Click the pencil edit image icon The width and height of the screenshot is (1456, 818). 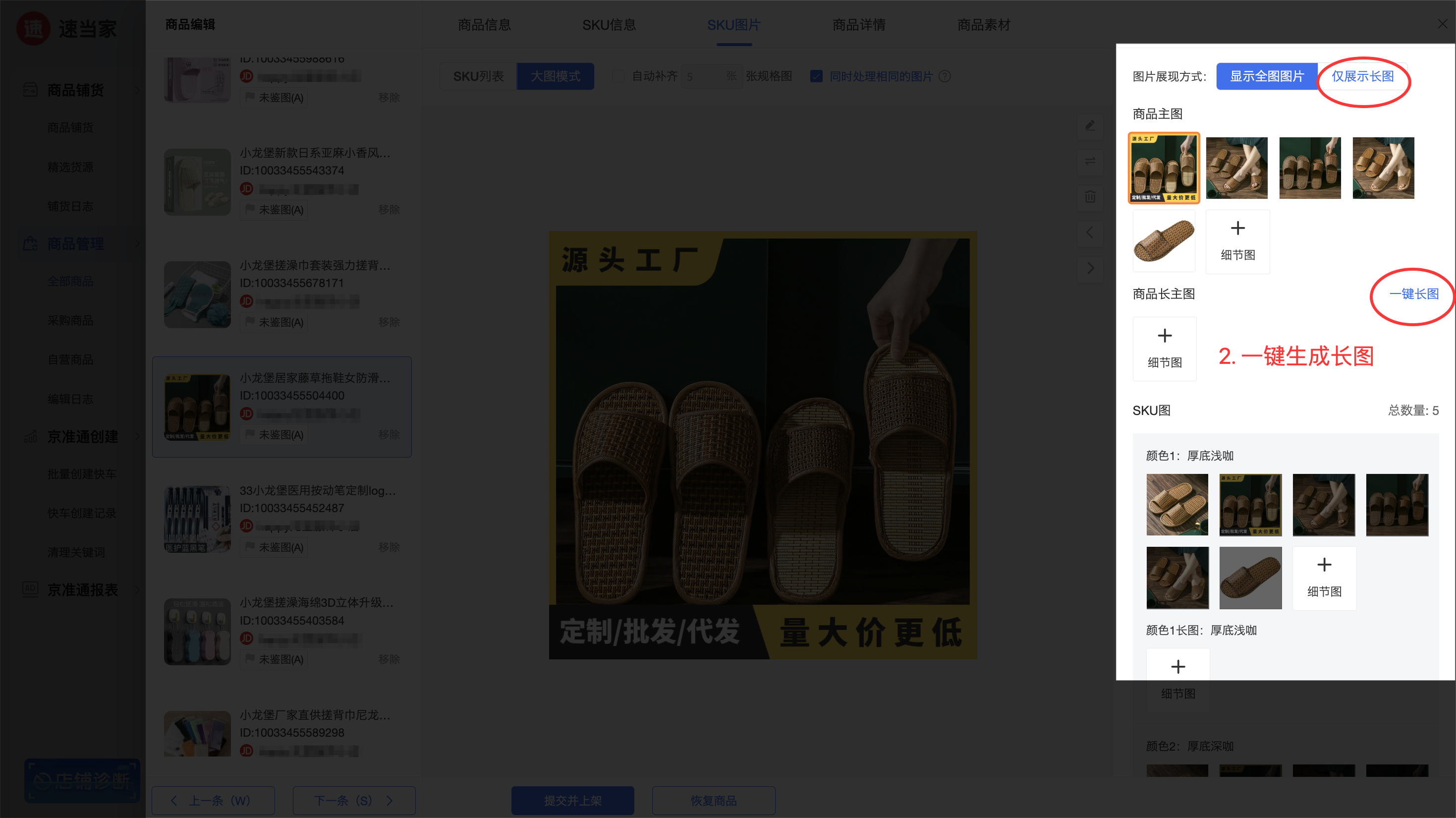(x=1090, y=125)
